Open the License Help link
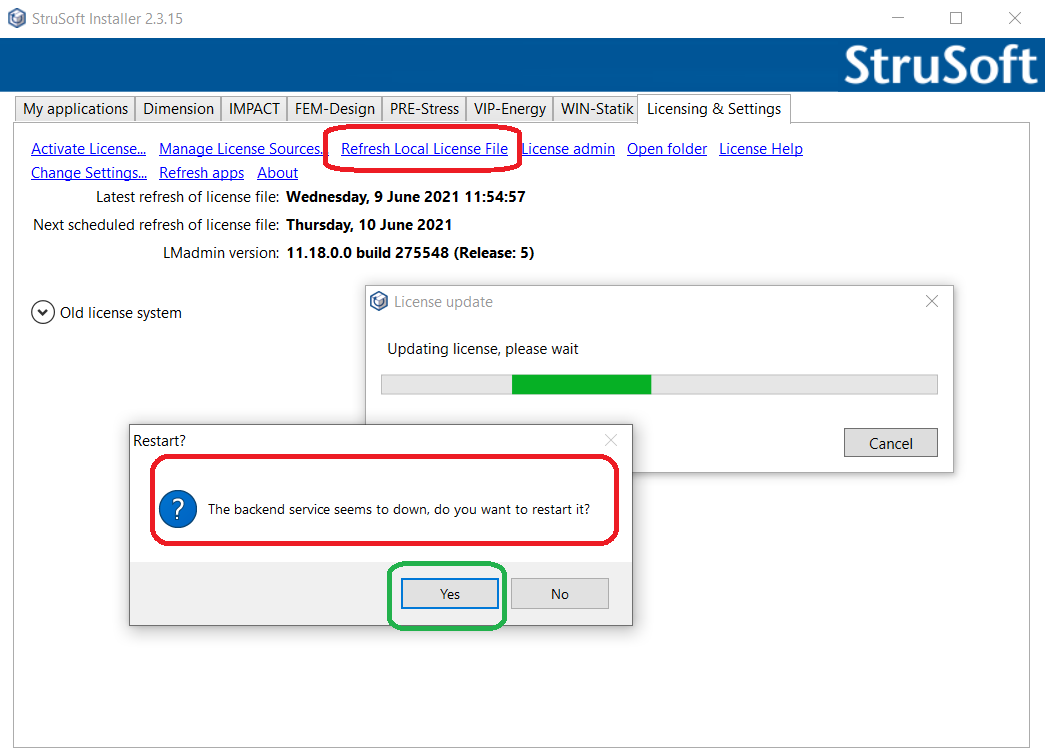This screenshot has width=1048, height=749. click(x=761, y=149)
